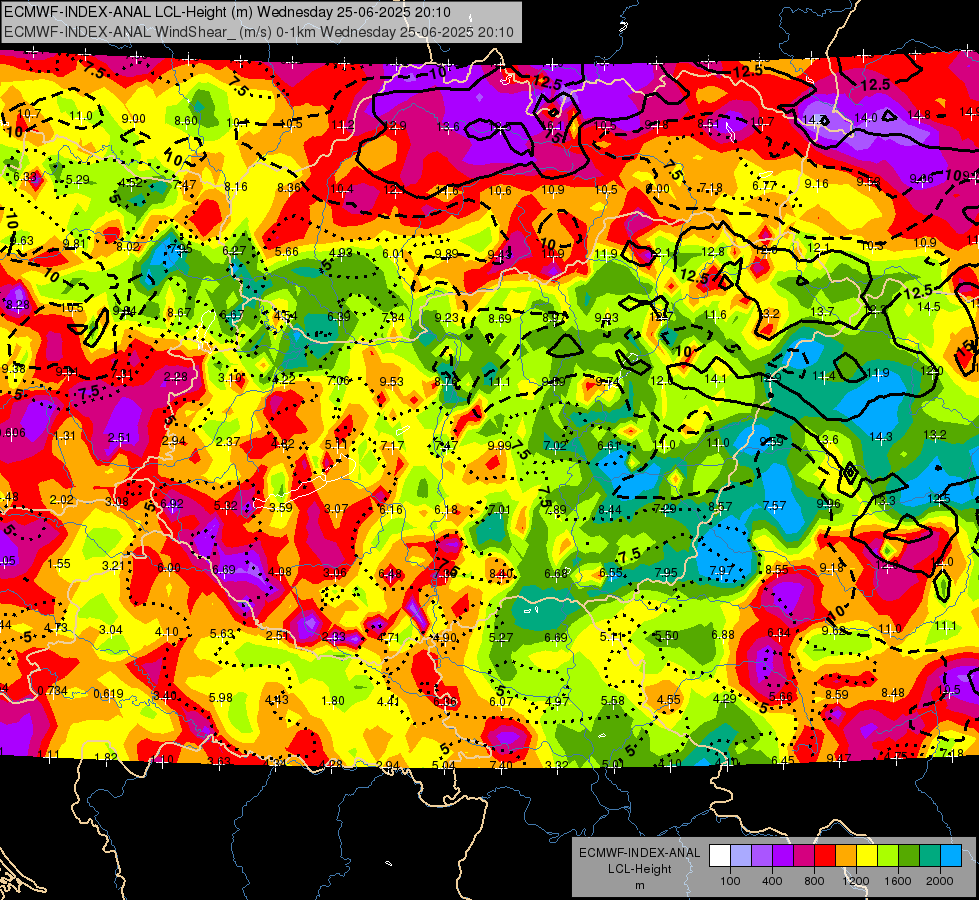This screenshot has height=900, width=979.
Task: Click the teal legend swatch
Action: click(x=932, y=856)
